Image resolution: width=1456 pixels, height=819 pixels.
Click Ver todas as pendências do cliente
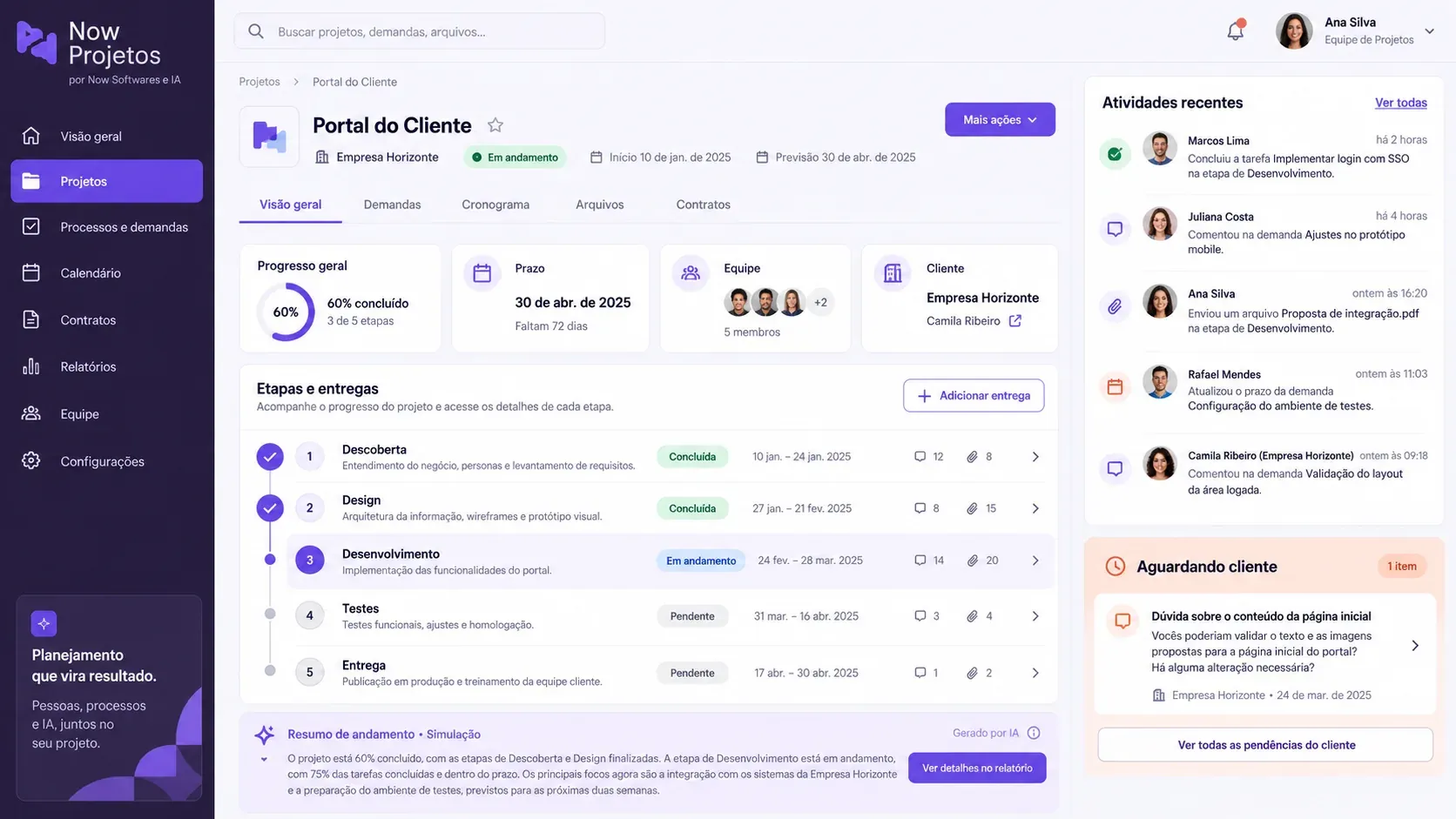pos(1265,745)
